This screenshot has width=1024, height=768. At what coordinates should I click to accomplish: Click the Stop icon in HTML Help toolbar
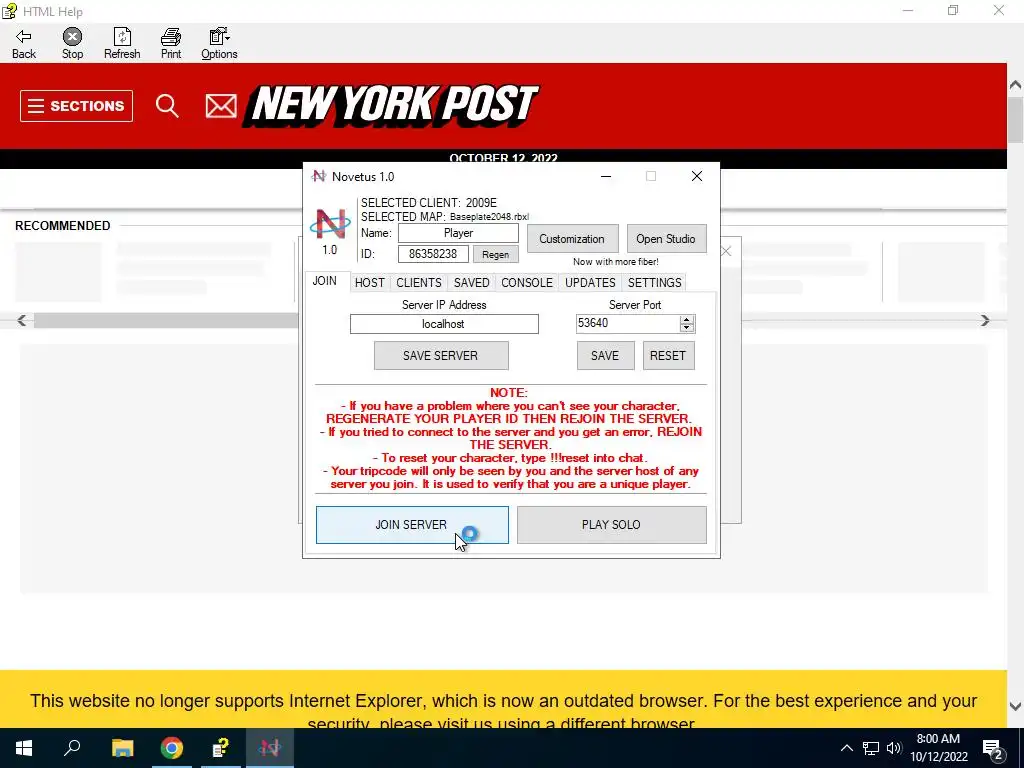pos(72,43)
